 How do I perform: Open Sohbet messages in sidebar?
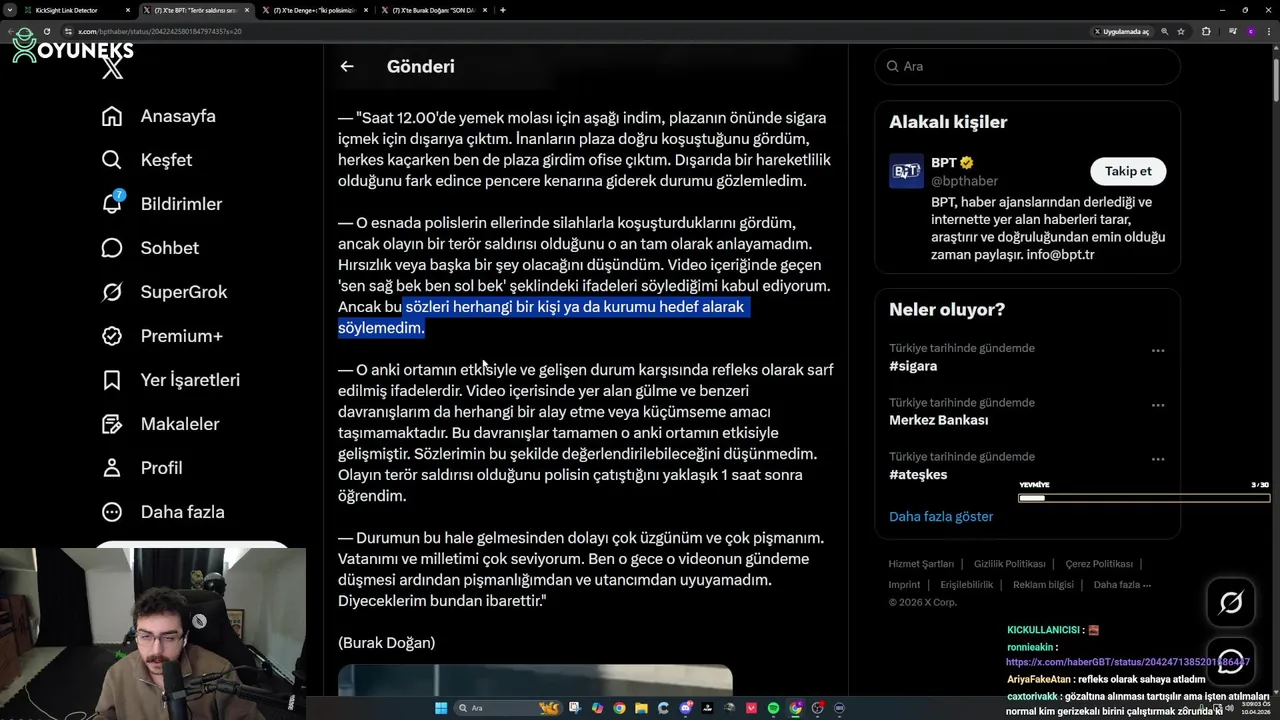coord(150,248)
